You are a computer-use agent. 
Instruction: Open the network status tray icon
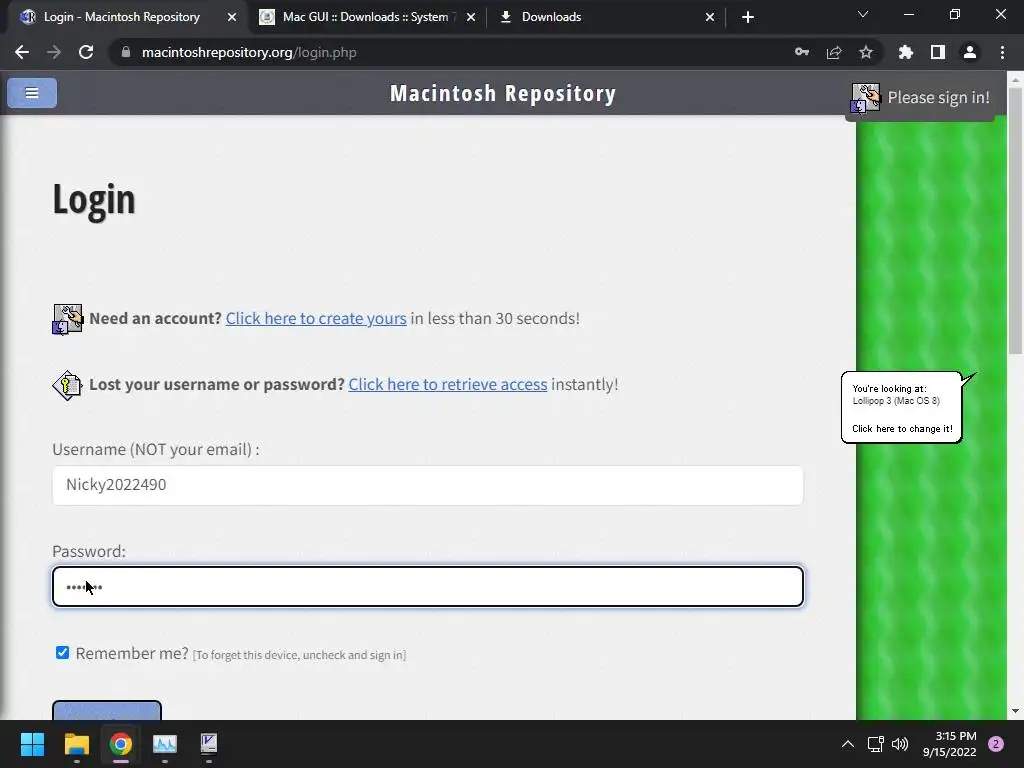(x=876, y=744)
